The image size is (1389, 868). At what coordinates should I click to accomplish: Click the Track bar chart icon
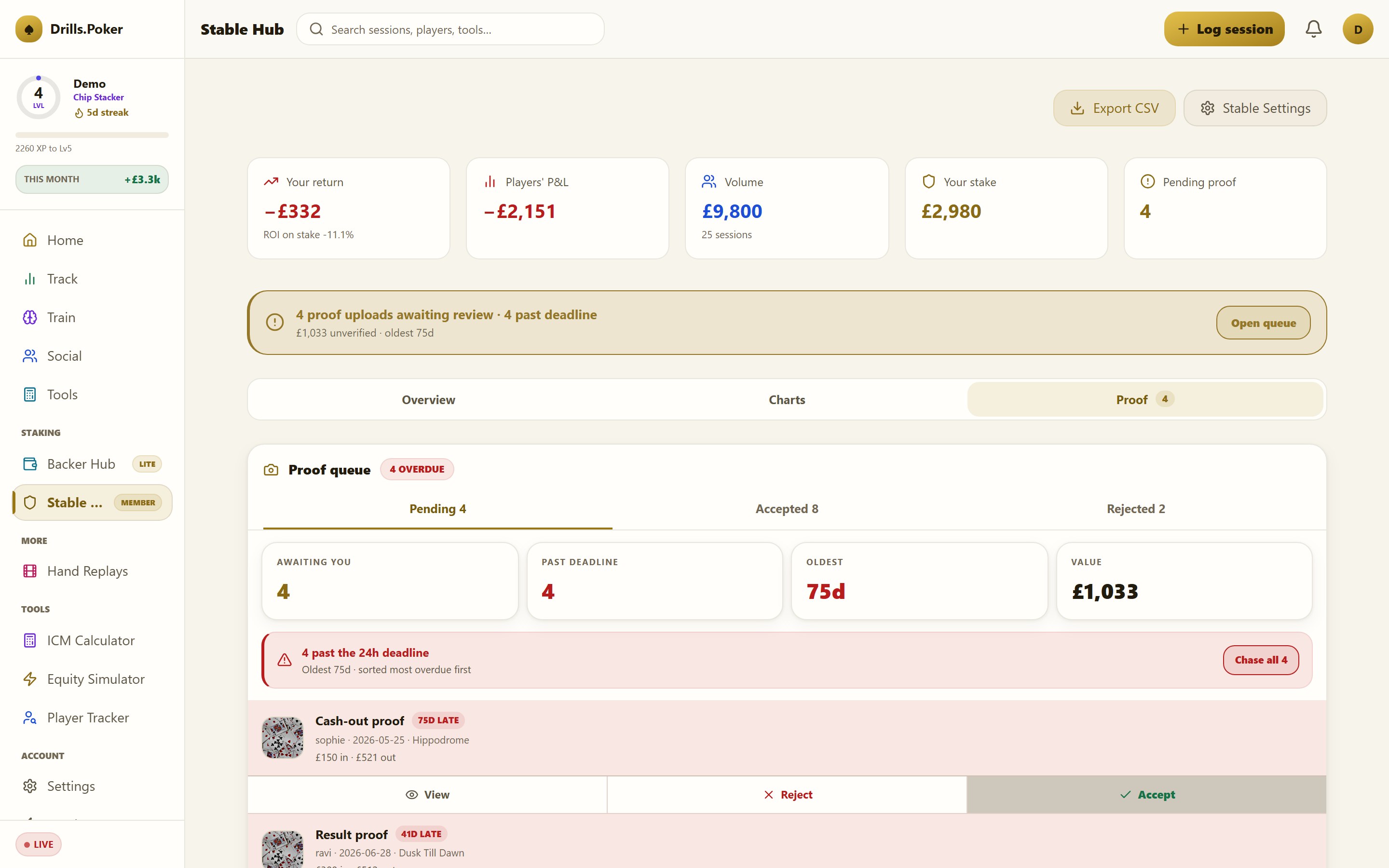(x=30, y=278)
